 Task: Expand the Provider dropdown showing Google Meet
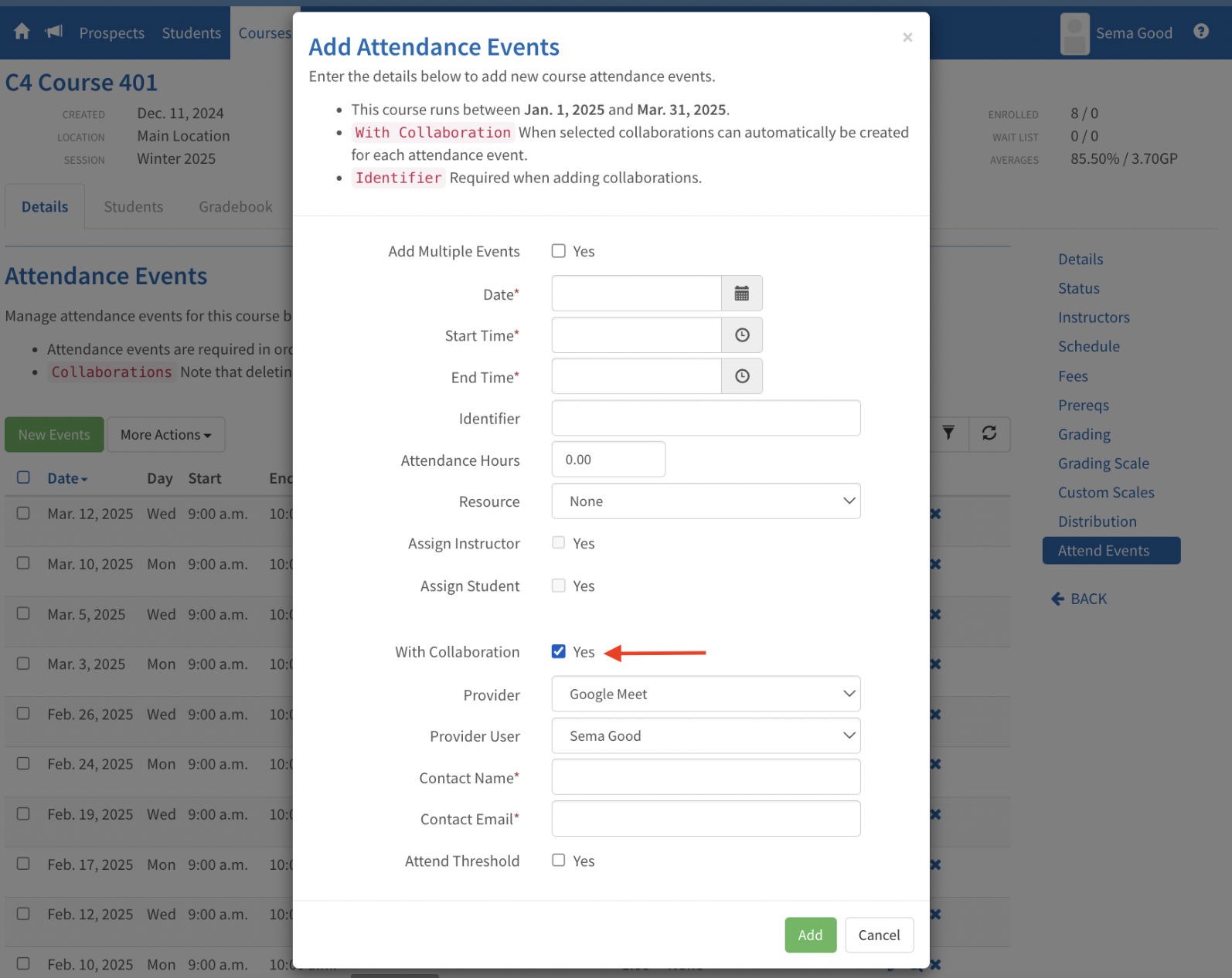tap(705, 694)
